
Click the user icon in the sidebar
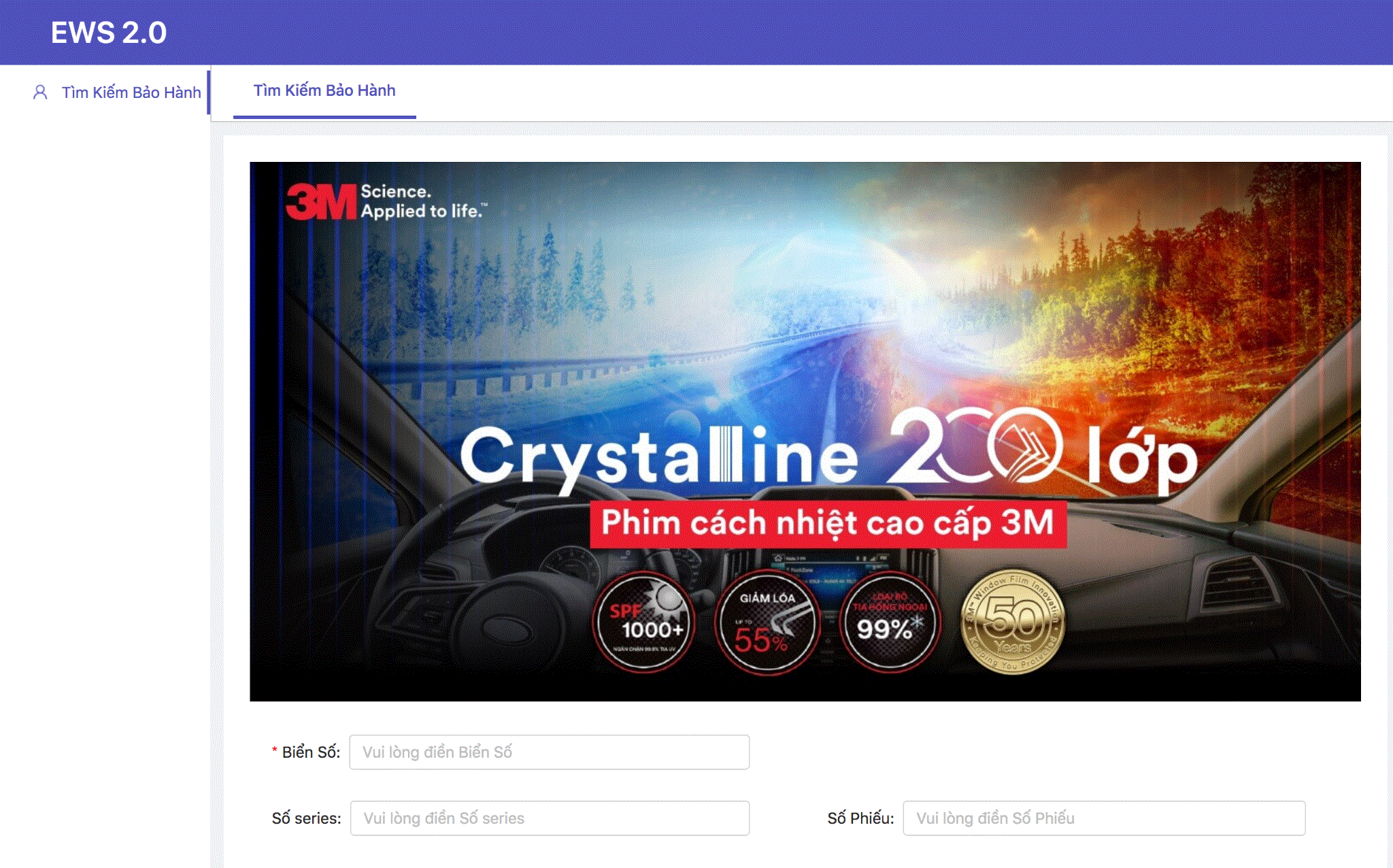[x=40, y=93]
